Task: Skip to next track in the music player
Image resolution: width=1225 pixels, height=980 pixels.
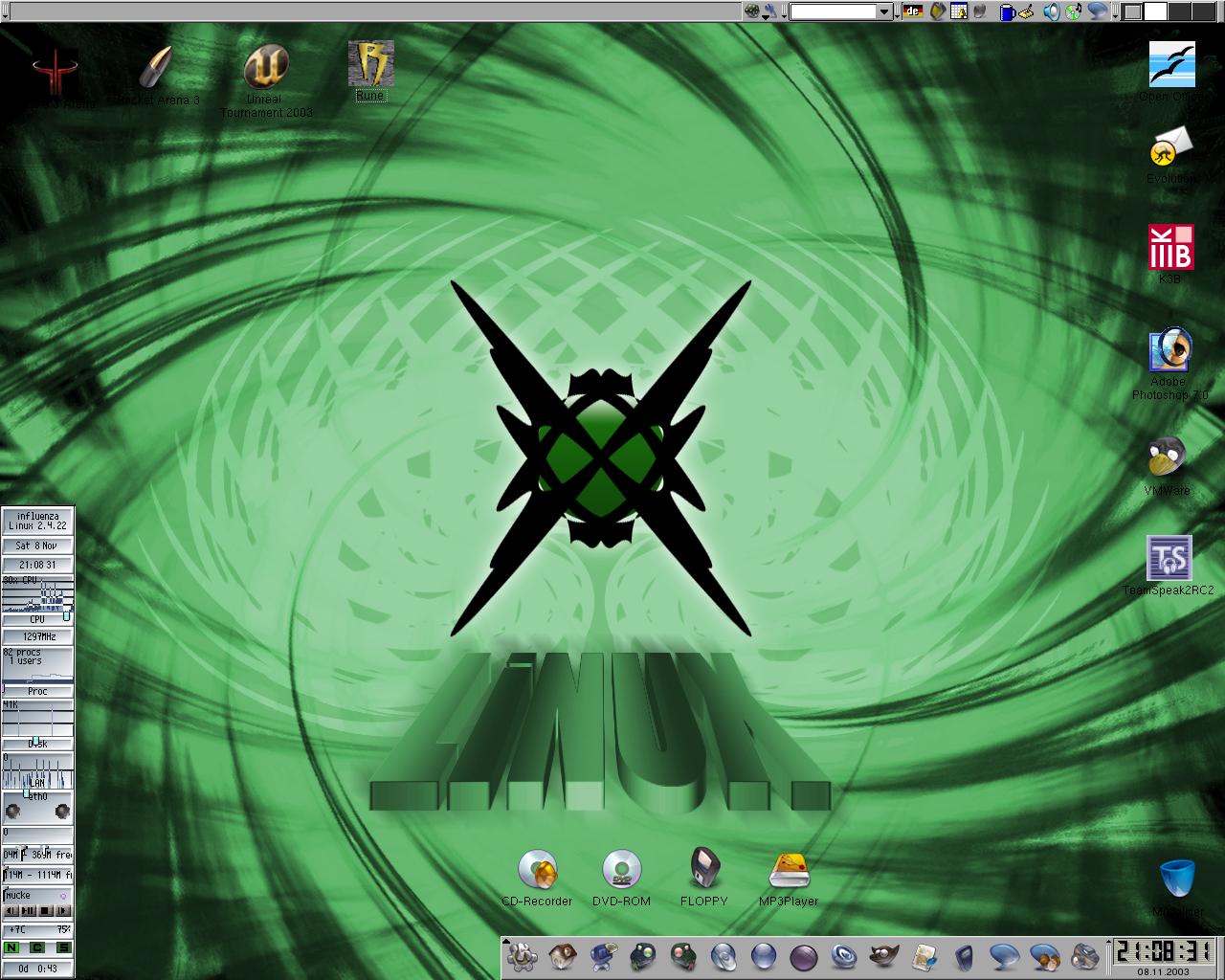Action: [x=63, y=910]
